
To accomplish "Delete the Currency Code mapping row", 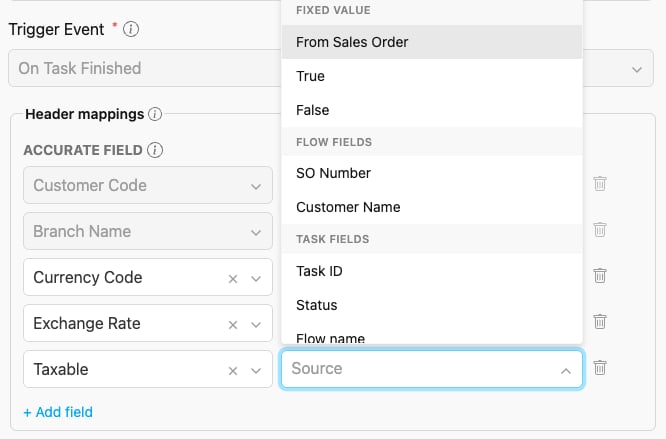I will [x=600, y=276].
